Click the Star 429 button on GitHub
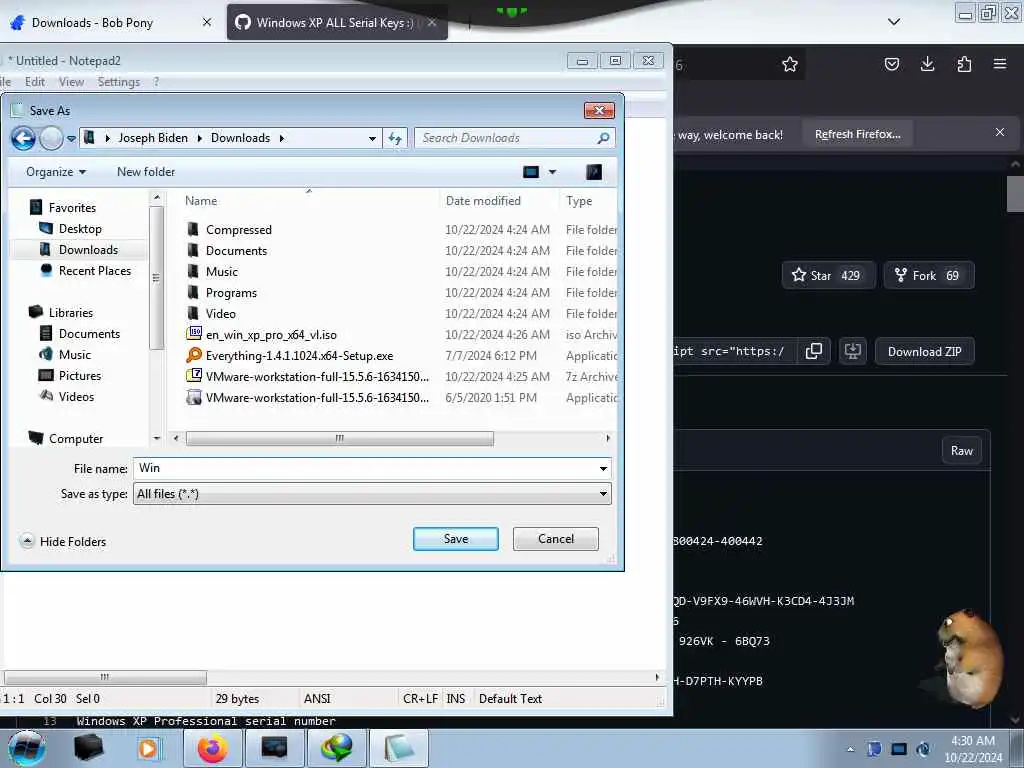The width and height of the screenshot is (1024, 768). (828, 275)
